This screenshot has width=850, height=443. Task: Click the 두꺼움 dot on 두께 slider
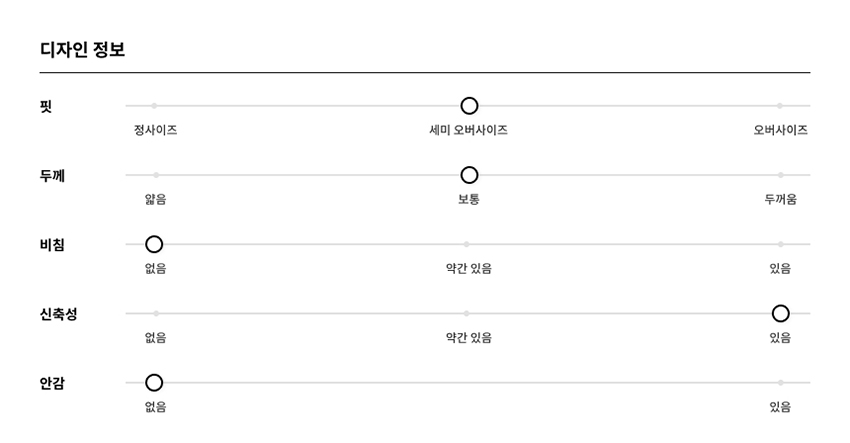[x=781, y=175]
